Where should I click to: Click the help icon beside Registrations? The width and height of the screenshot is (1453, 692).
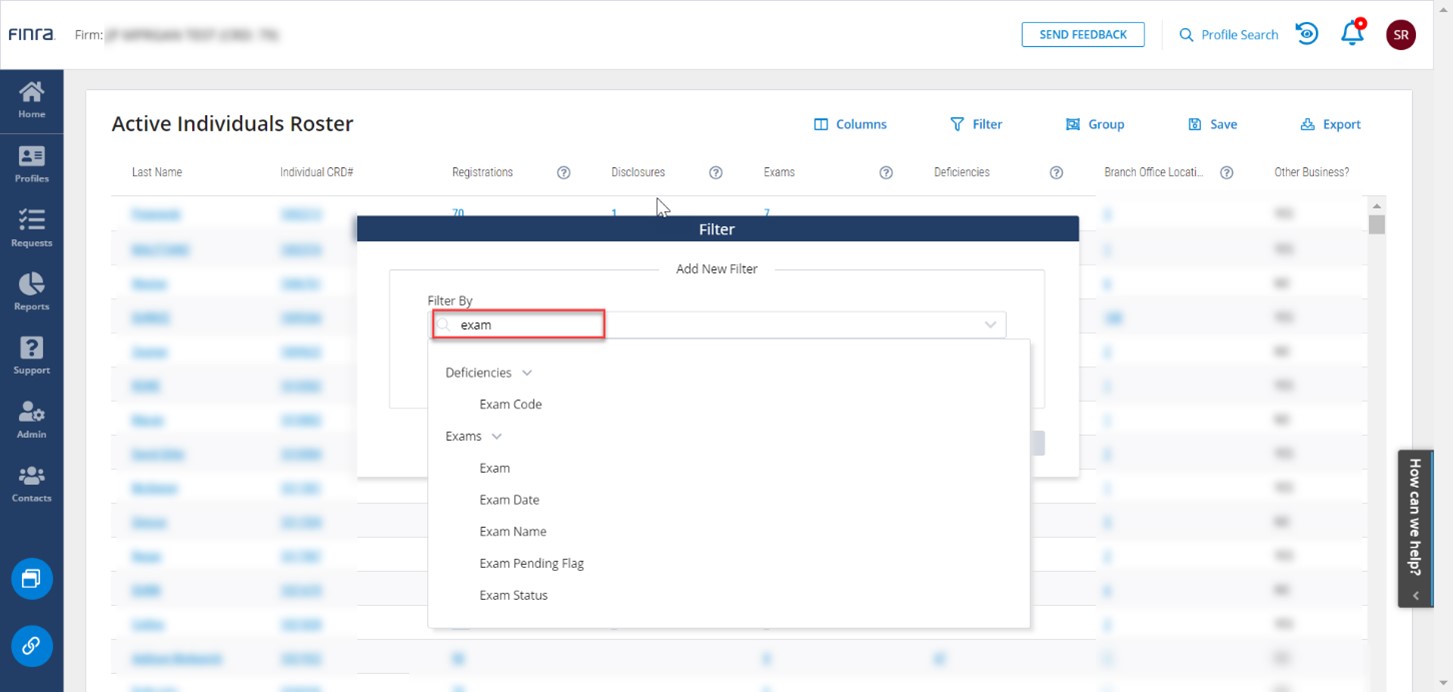coord(563,172)
